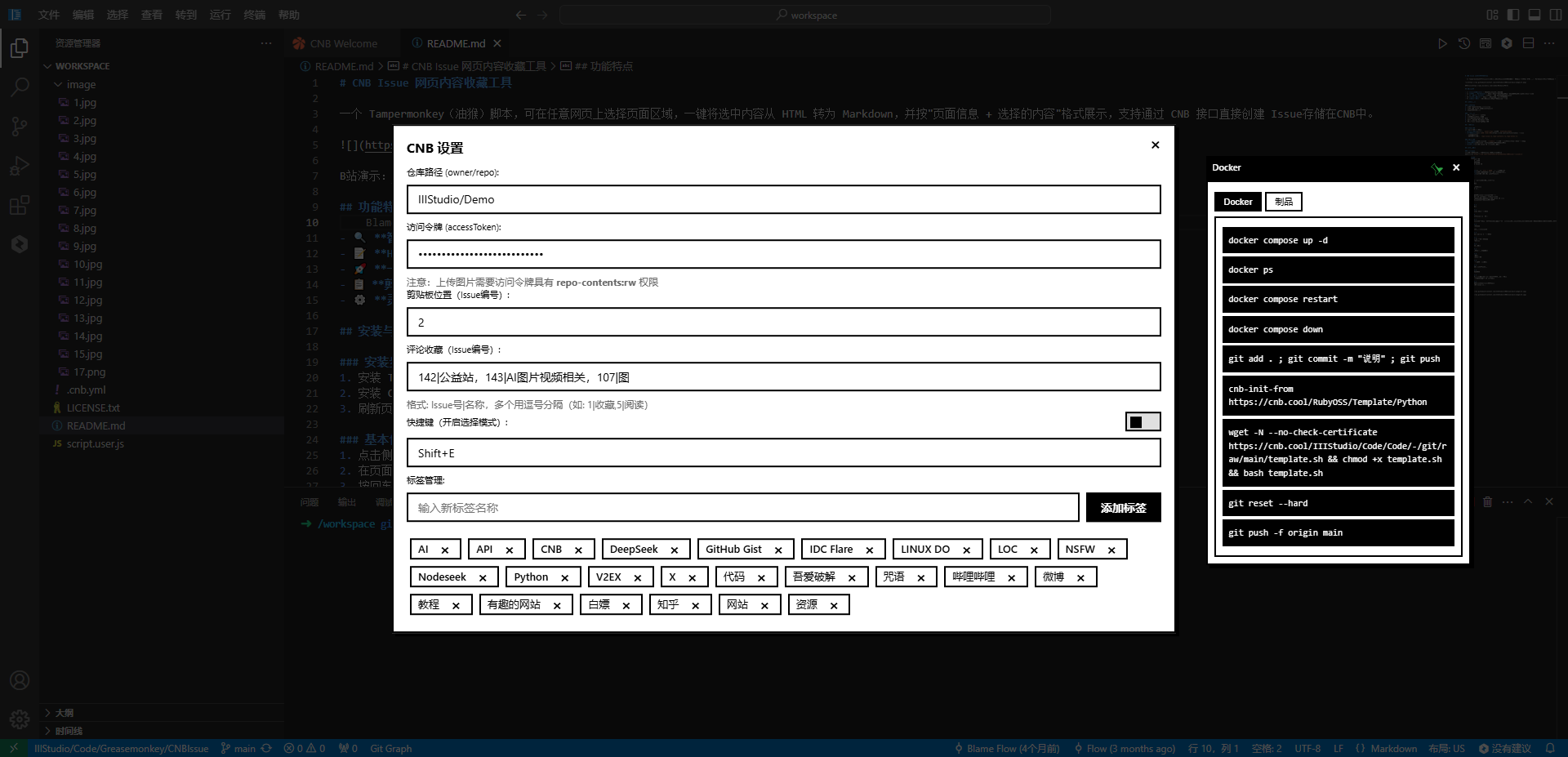Toggle primary sidebar layout icon in title bar

(x=1513, y=15)
